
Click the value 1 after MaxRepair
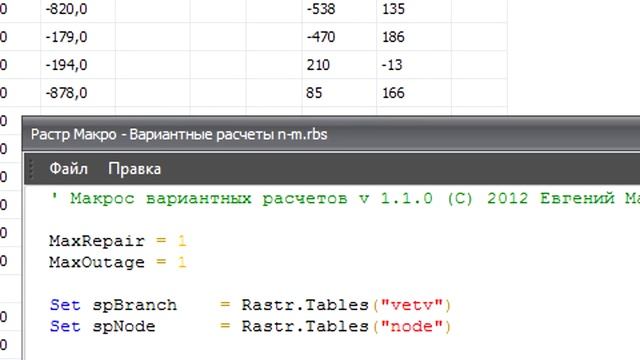tap(182, 241)
